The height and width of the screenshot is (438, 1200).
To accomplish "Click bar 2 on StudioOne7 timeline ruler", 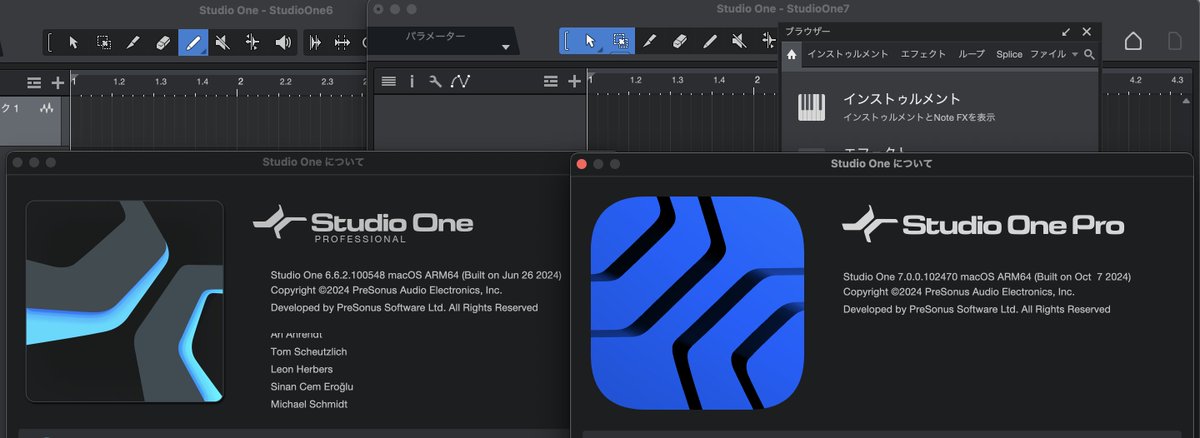I will [x=758, y=80].
